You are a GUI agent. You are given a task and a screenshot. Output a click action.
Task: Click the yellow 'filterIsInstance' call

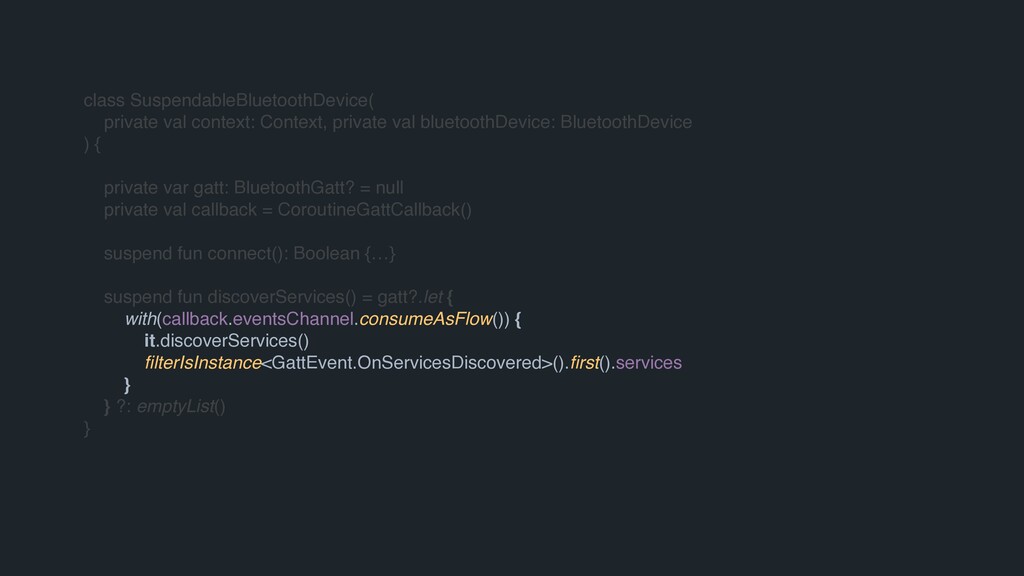[202, 363]
